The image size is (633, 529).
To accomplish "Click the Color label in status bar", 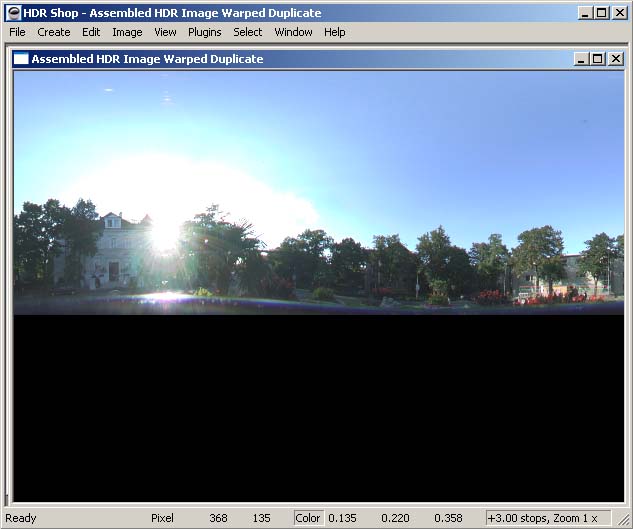I will (308, 518).
